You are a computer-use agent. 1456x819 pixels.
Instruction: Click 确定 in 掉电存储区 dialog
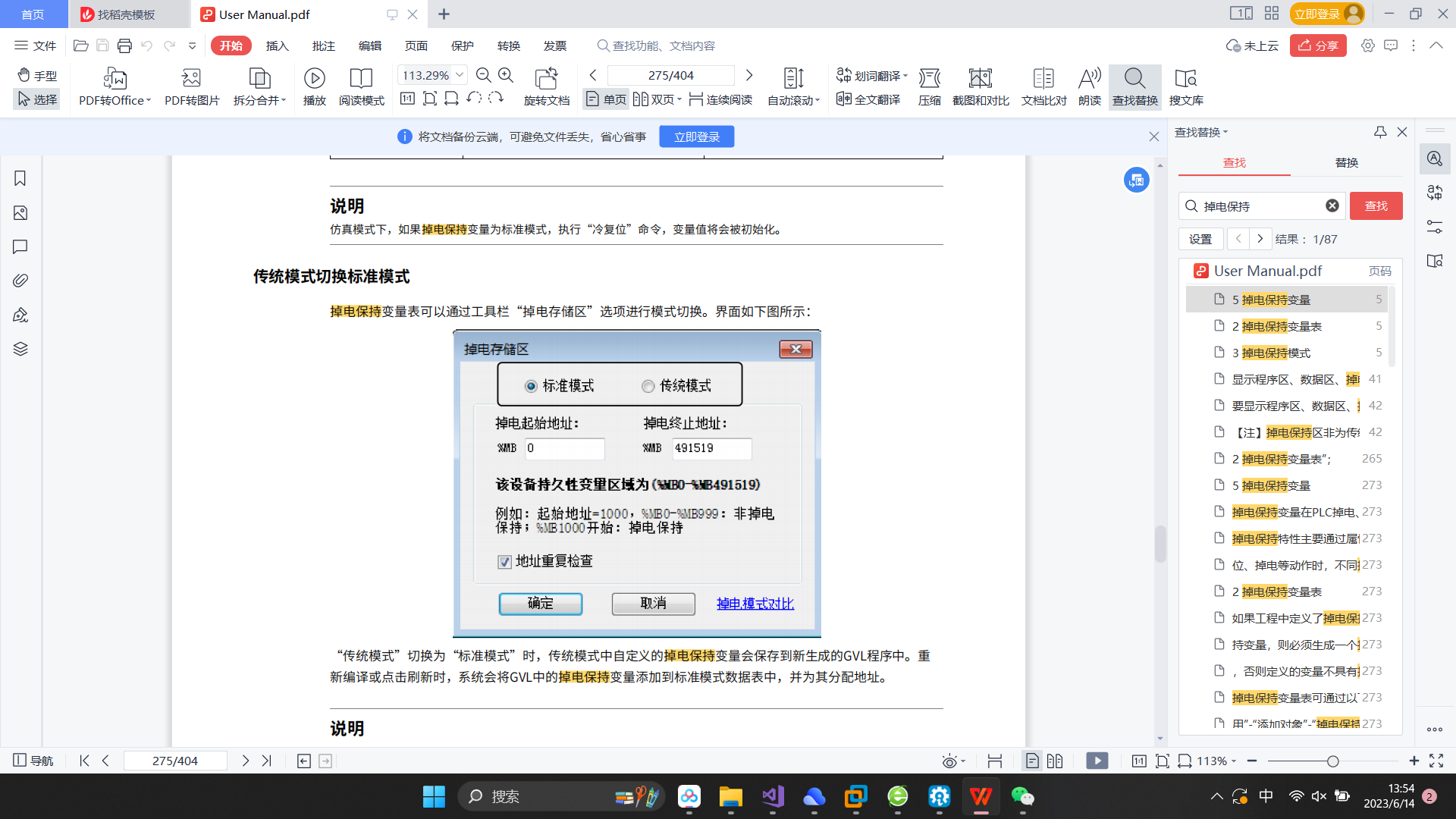click(x=541, y=603)
